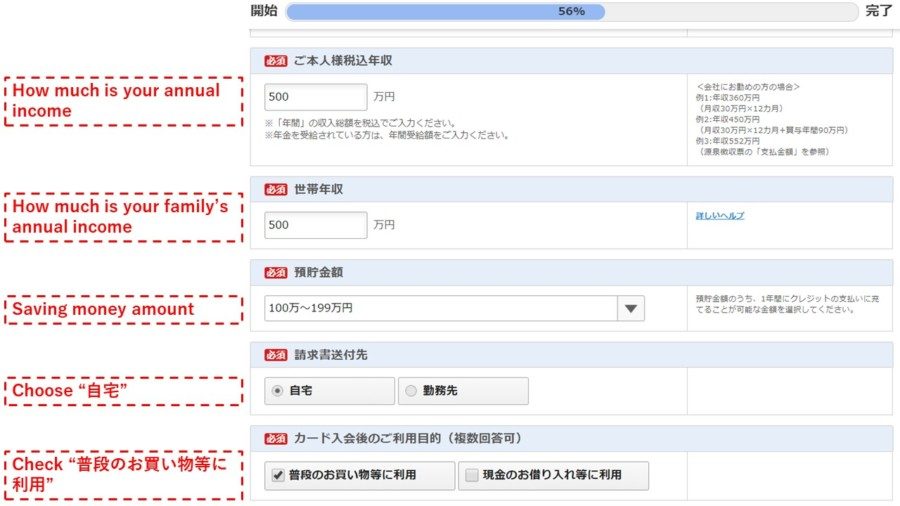The height and width of the screenshot is (506, 900).
Task: Open the savings dropdown using its arrow
Action: coord(630,309)
